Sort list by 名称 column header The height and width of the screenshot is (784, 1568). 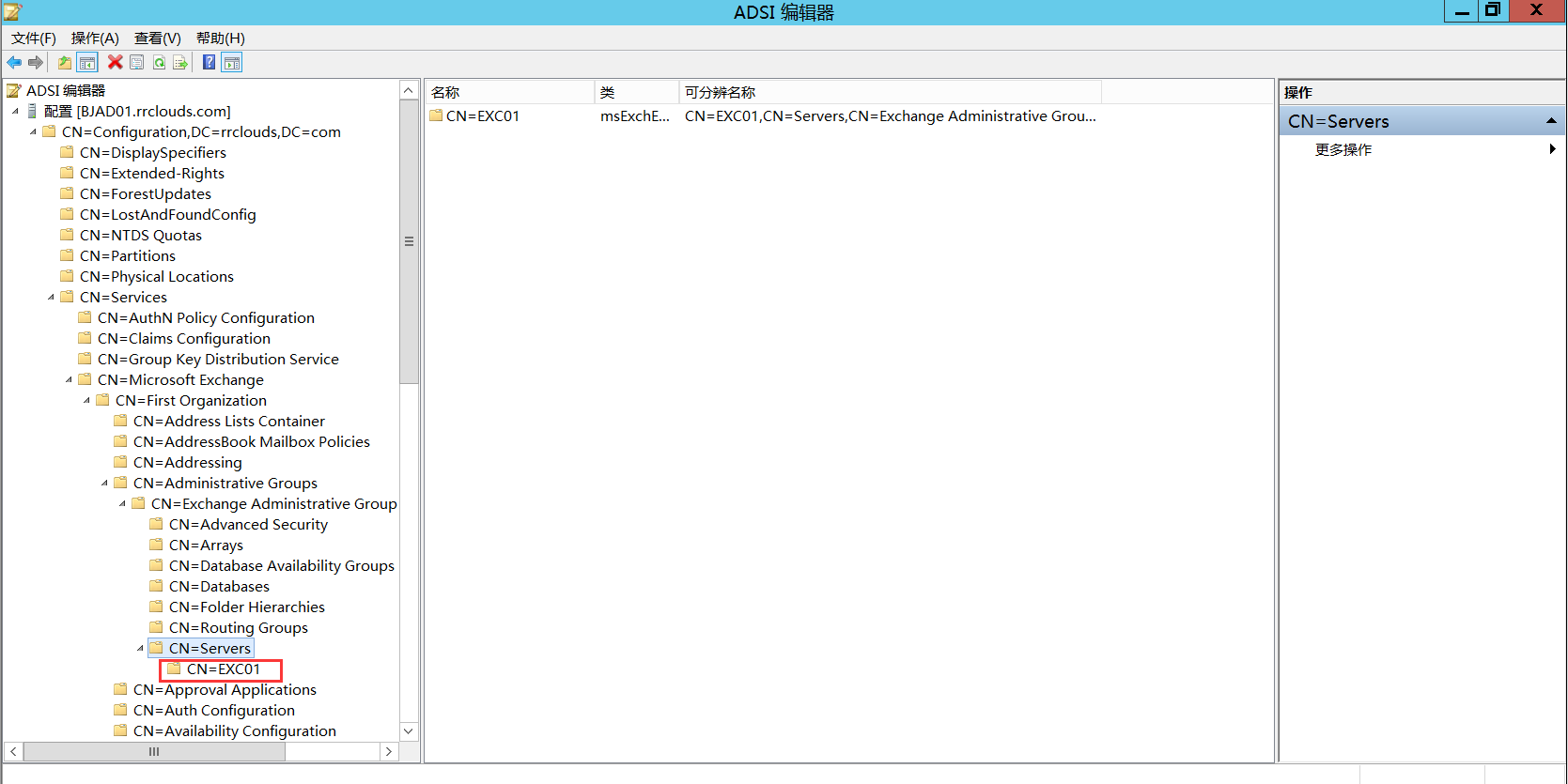click(x=509, y=92)
